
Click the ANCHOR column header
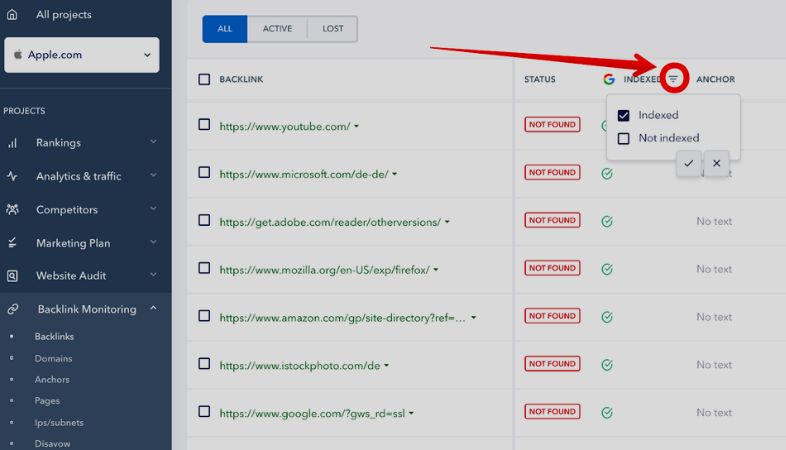pyautogui.click(x=715, y=79)
